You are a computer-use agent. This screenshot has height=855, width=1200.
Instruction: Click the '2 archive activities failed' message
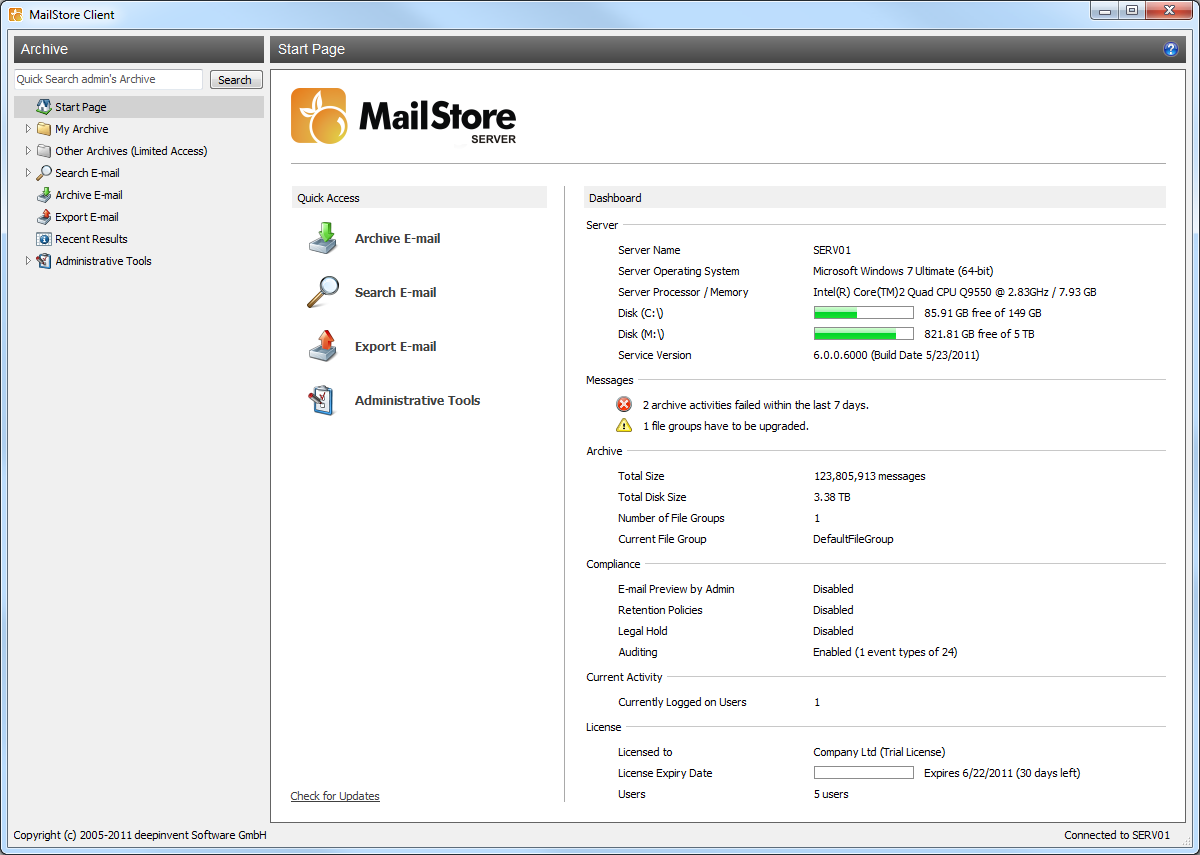755,405
